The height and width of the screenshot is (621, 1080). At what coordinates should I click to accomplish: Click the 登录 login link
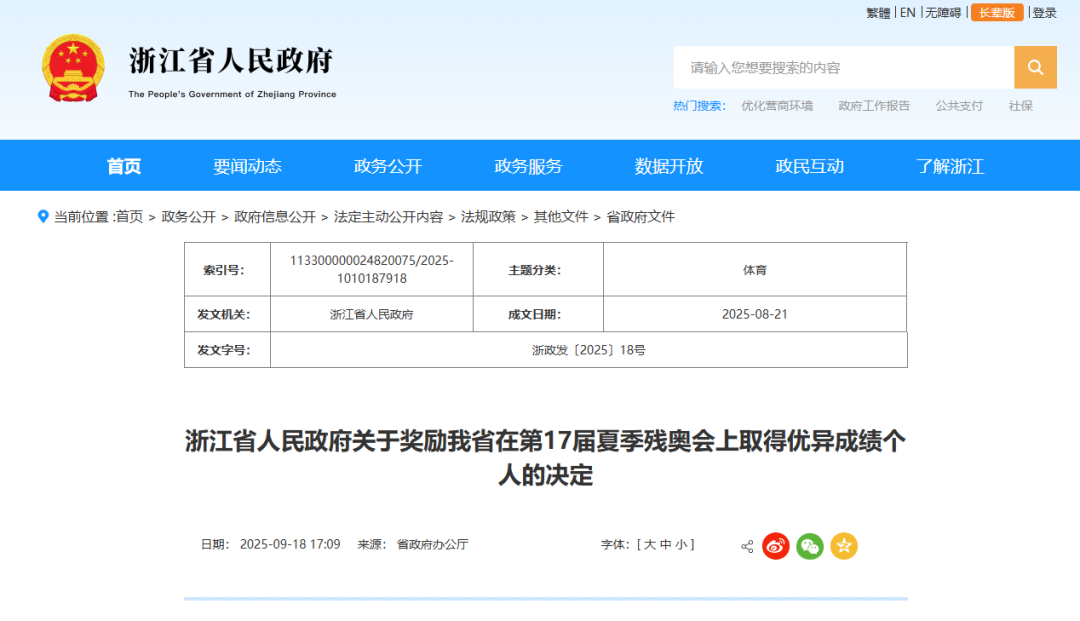point(1044,13)
